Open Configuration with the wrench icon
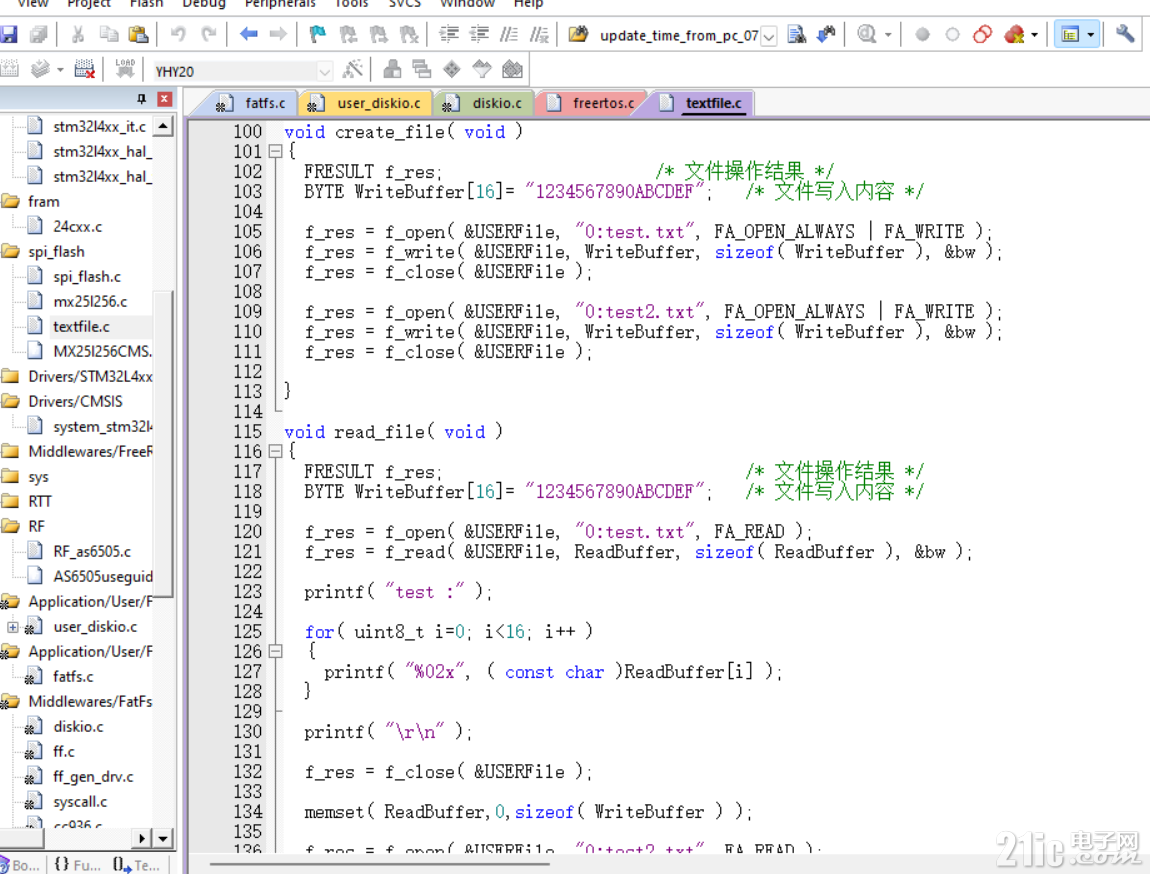 [x=1124, y=34]
